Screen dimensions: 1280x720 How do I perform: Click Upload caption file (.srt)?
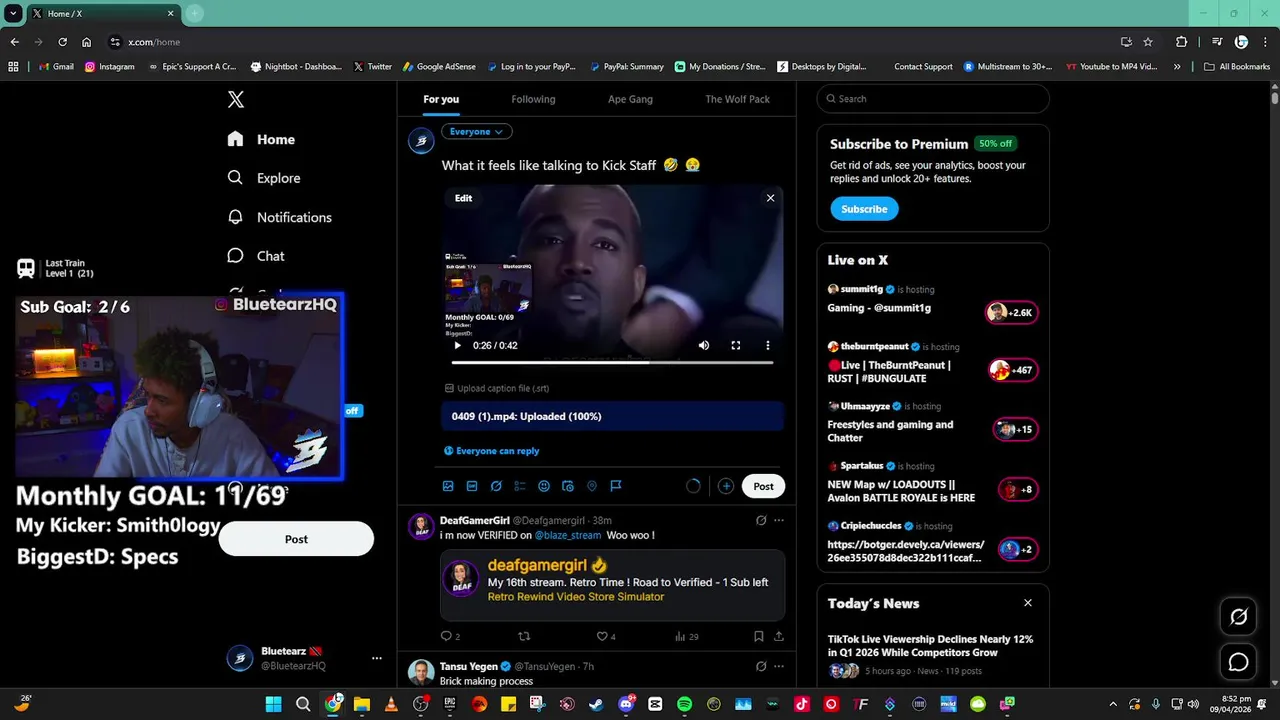pyautogui.click(x=496, y=388)
